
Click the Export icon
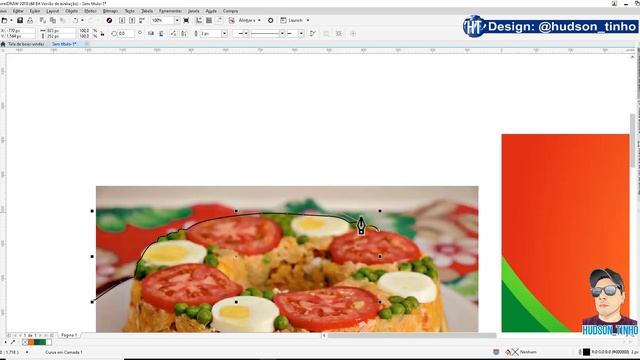(x=132, y=20)
